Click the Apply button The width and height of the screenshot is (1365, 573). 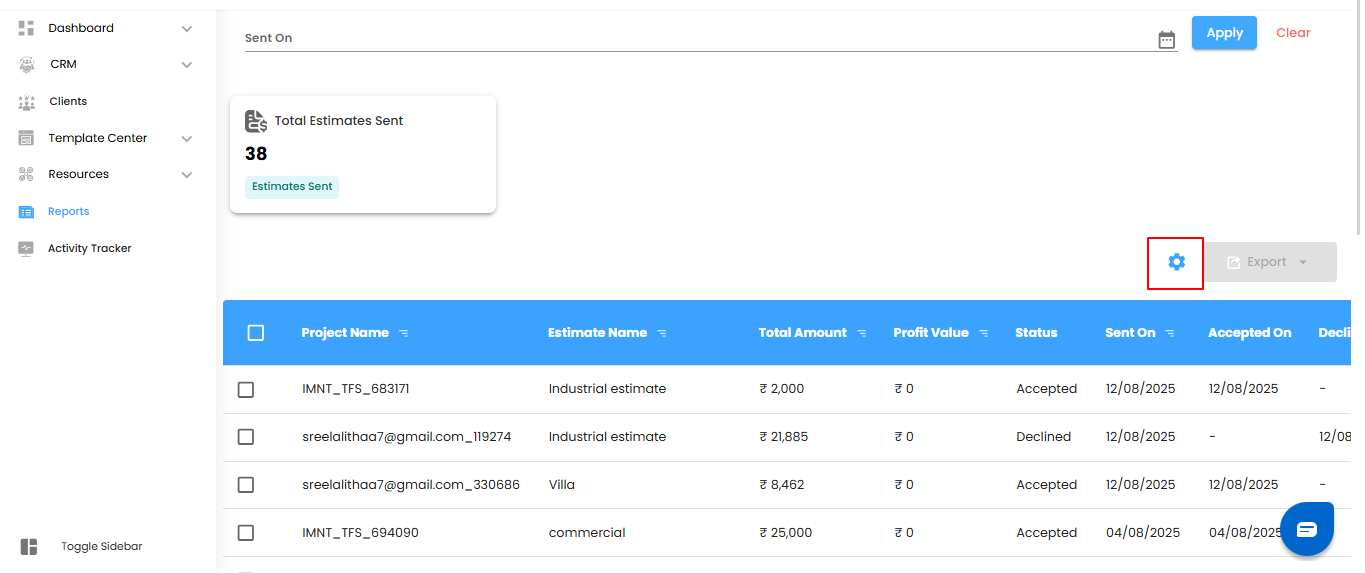1224,33
